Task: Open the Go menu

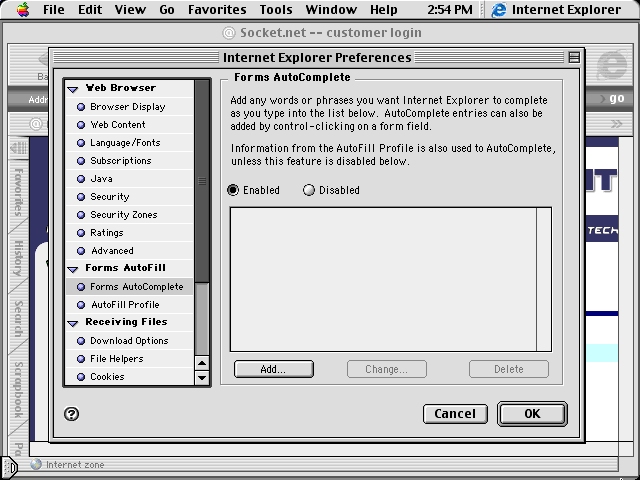Action: click(x=167, y=9)
